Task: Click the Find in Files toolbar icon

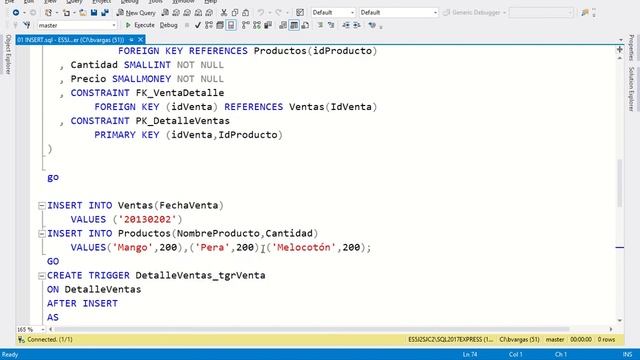Action: tap(585, 13)
